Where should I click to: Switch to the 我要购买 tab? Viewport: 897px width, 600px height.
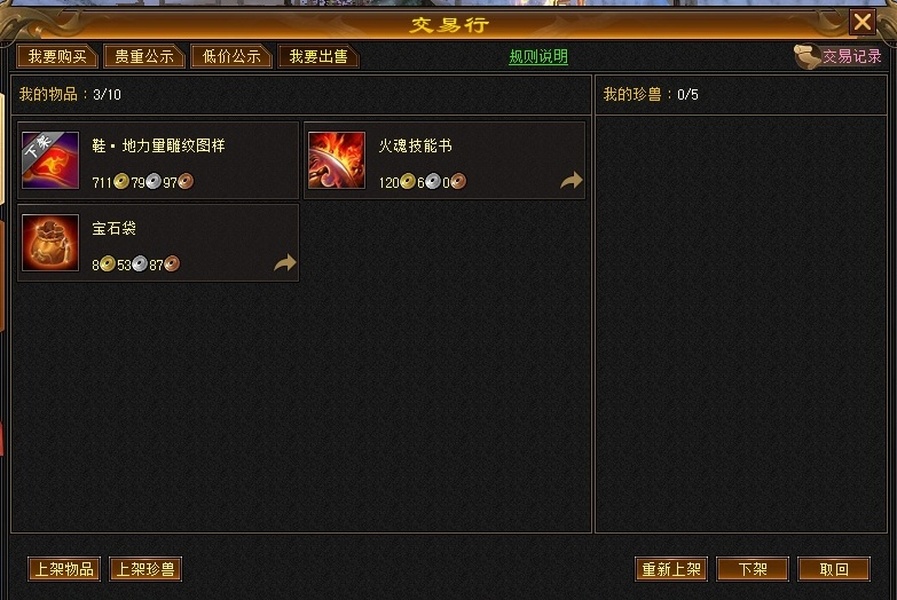[57, 57]
